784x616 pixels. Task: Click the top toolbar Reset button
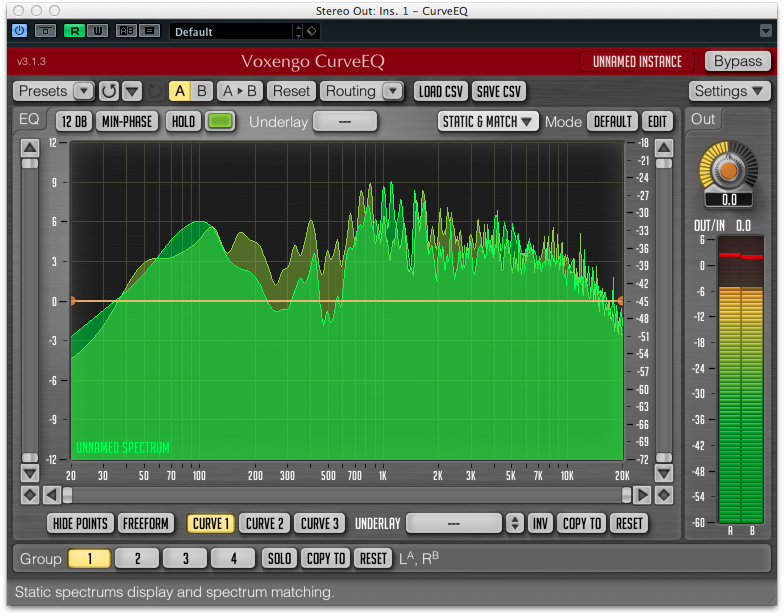pos(291,92)
